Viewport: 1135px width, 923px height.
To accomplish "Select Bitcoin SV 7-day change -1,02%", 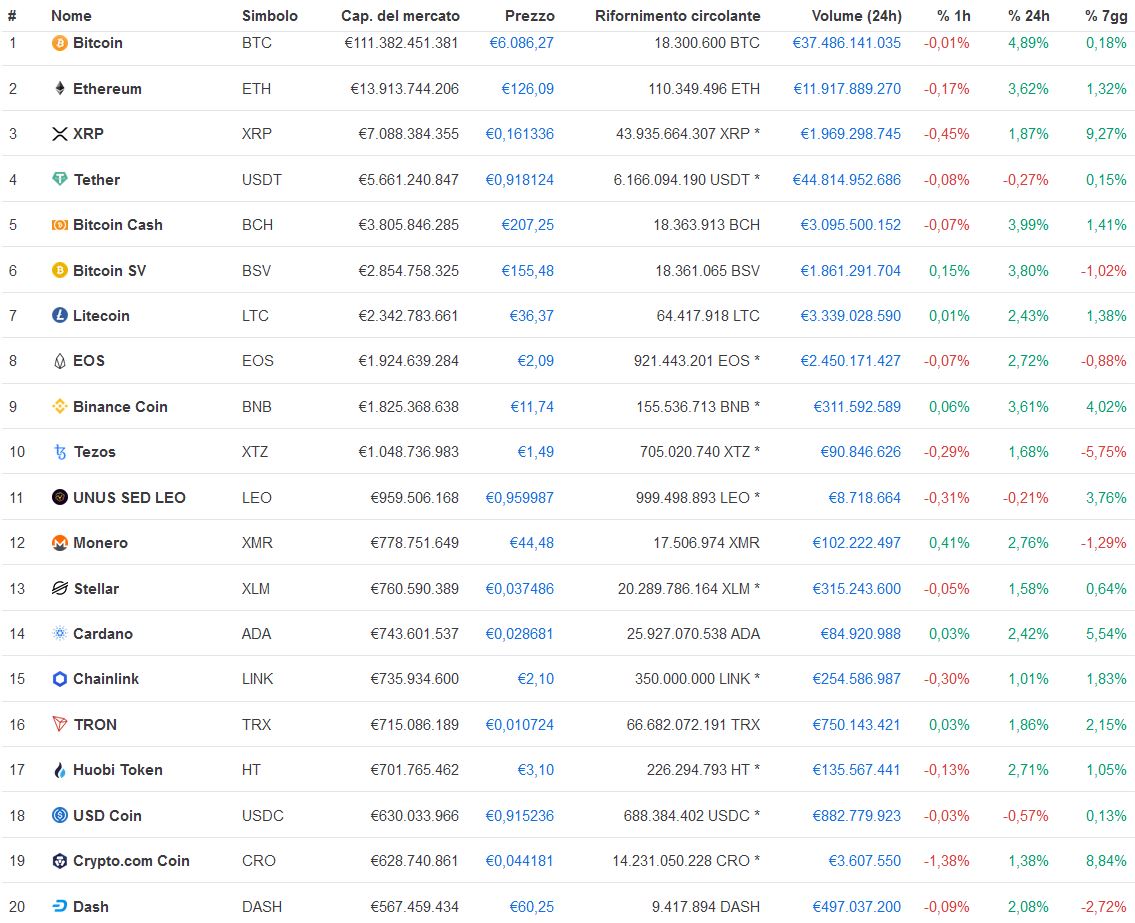I will tap(1104, 270).
